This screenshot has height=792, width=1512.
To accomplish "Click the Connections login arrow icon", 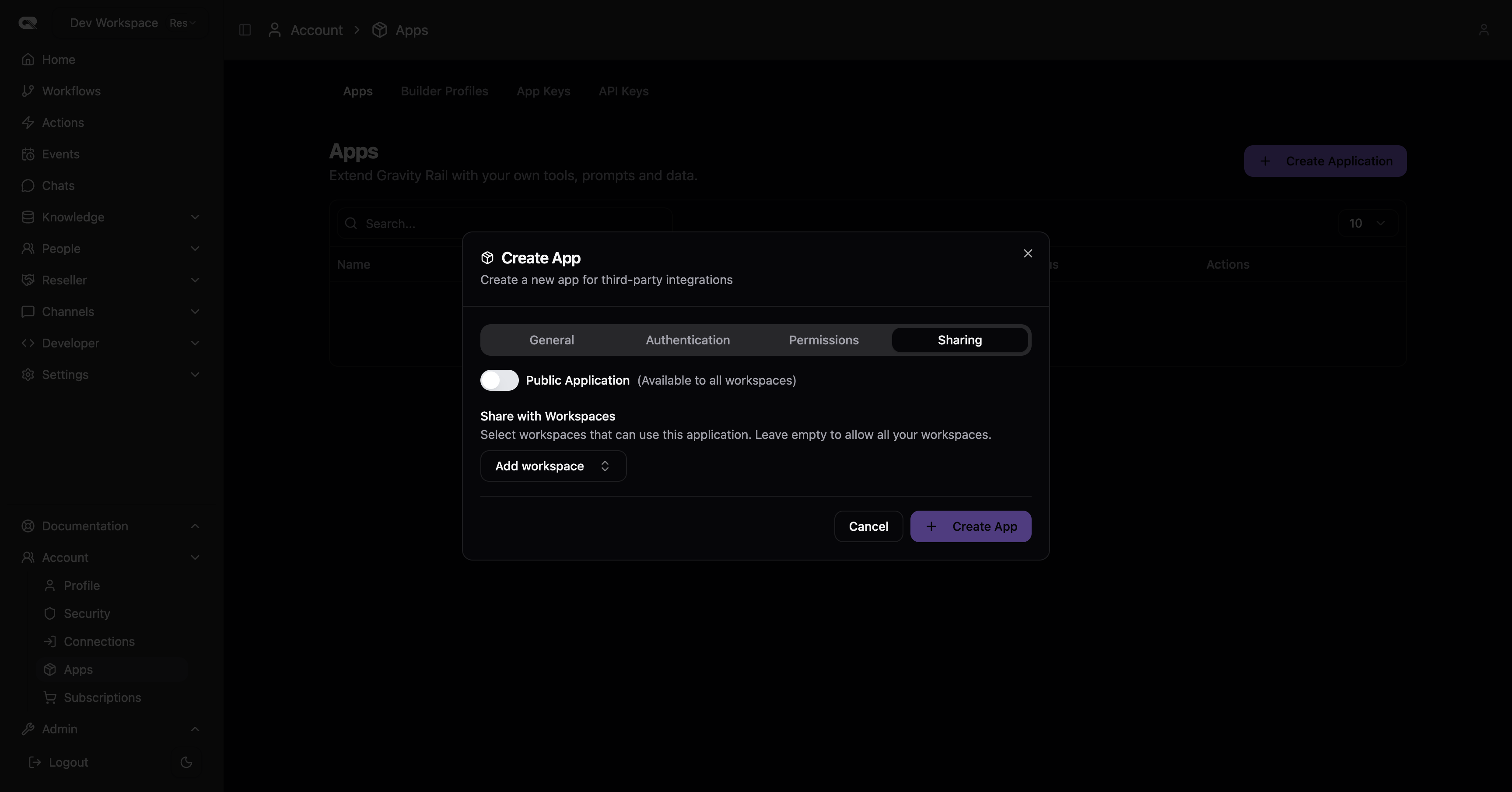I will pos(50,642).
